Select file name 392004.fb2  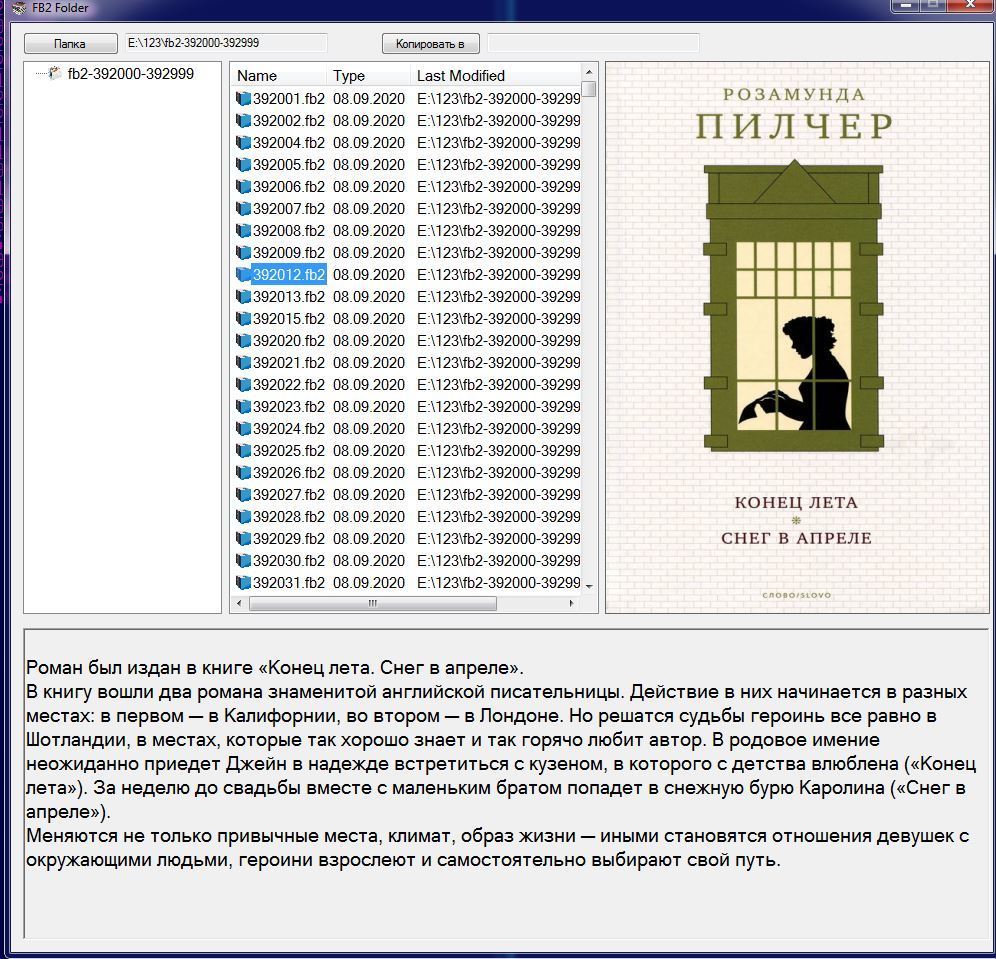pos(289,143)
